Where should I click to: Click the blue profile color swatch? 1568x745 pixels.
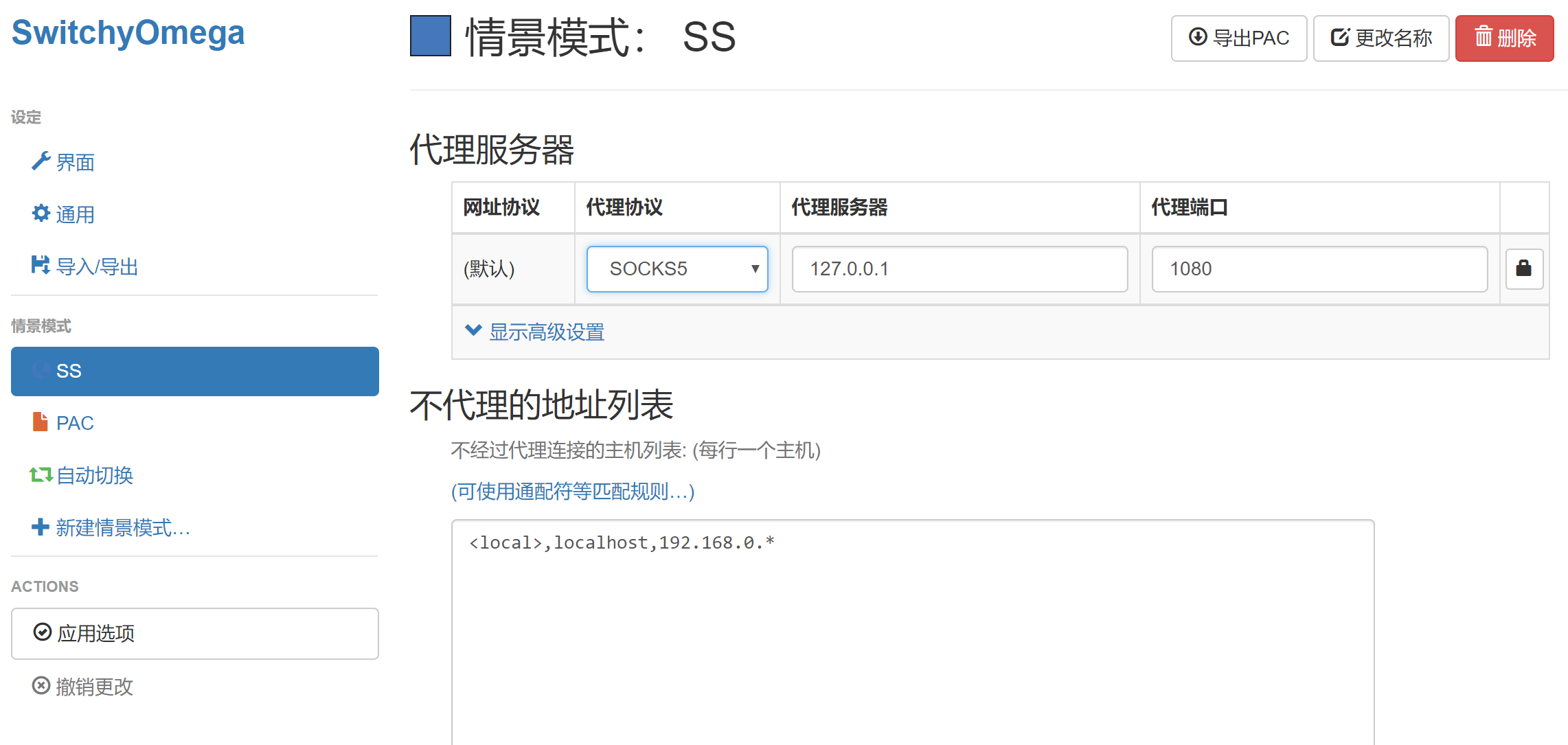click(x=430, y=36)
